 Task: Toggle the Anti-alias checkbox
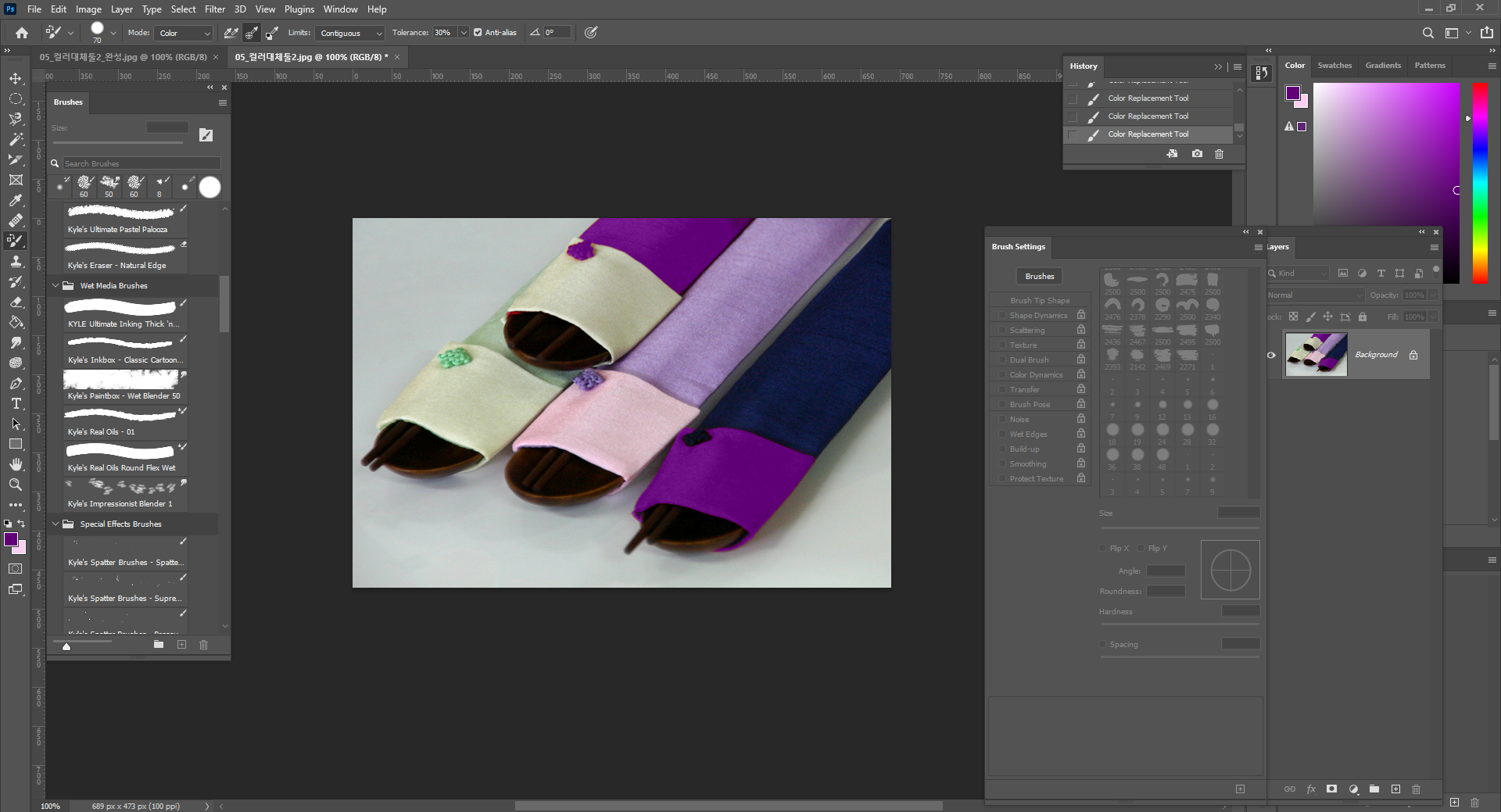[x=478, y=33]
